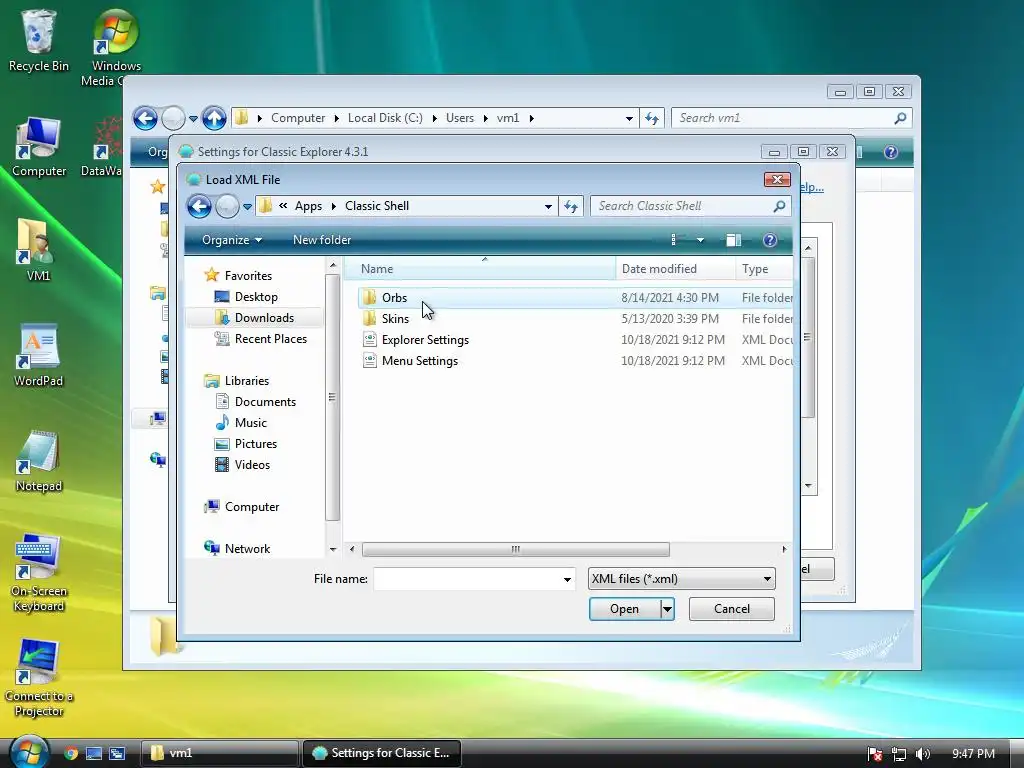The image size is (1024, 768).
Task: Open help in the Load XML File dialog
Action: click(770, 240)
